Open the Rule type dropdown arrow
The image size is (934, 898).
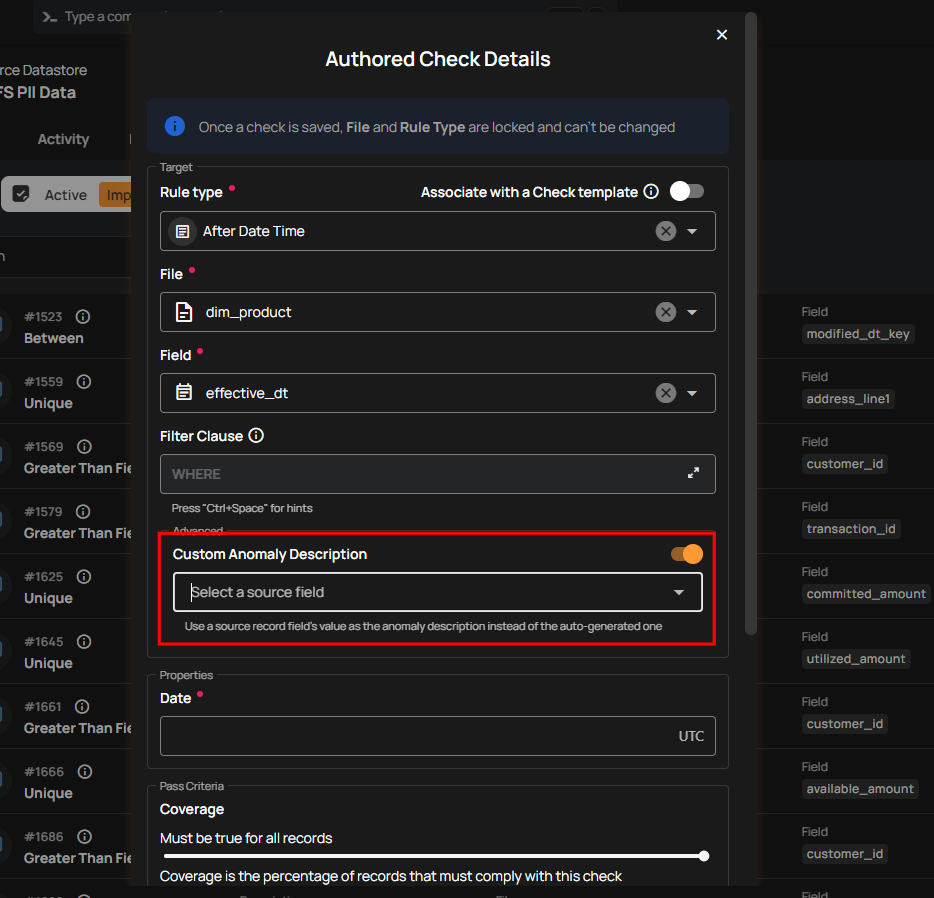[x=692, y=231]
